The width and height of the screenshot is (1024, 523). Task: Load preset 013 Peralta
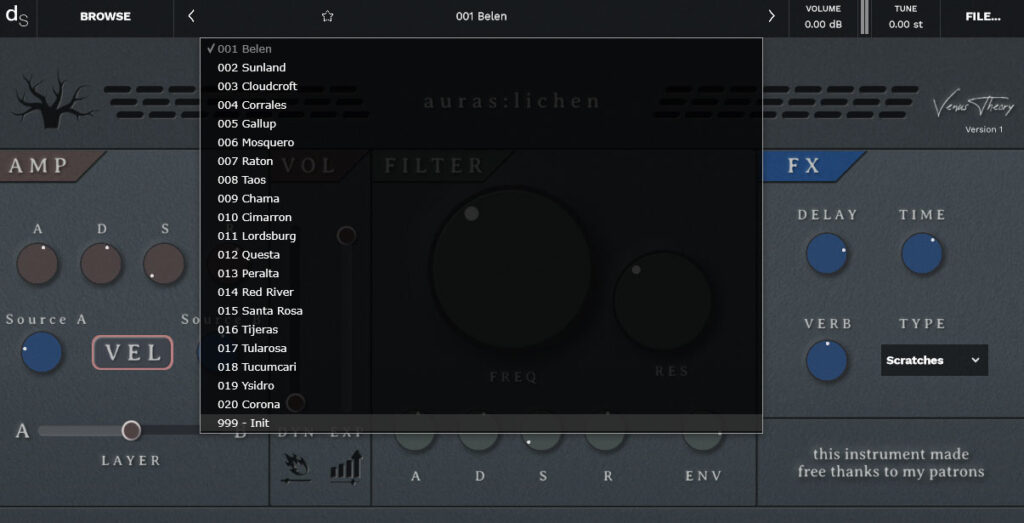(x=481, y=273)
